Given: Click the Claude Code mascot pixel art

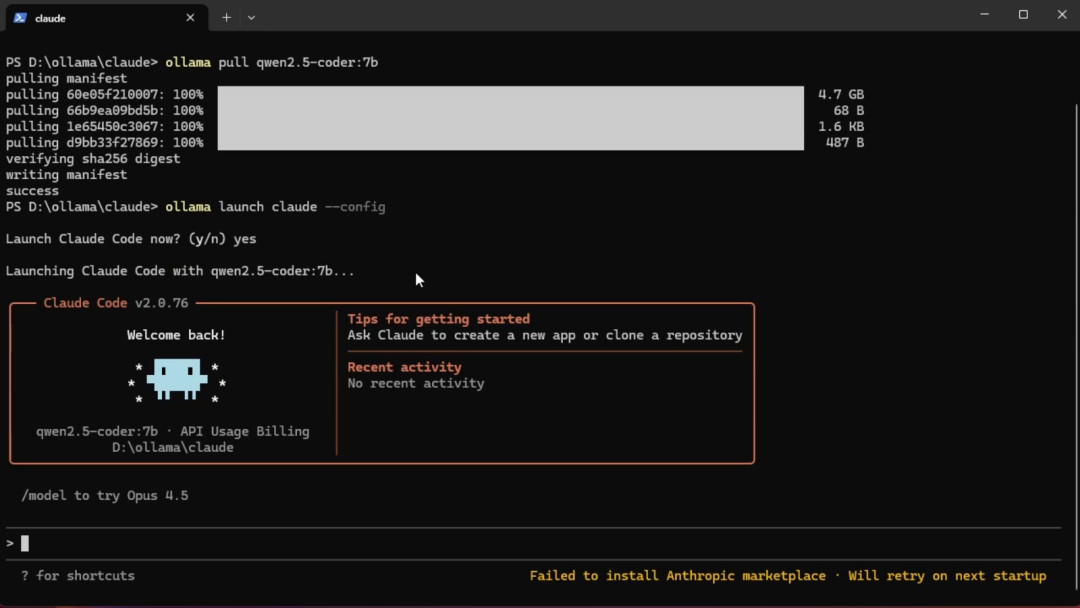Looking at the screenshot, I should (177, 379).
